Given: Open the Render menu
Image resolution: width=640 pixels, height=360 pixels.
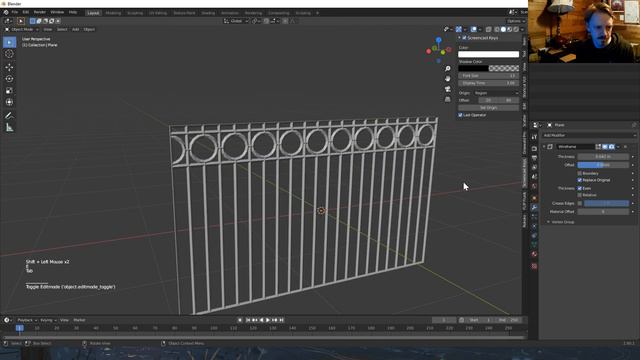Looking at the screenshot, I should [x=40, y=13].
